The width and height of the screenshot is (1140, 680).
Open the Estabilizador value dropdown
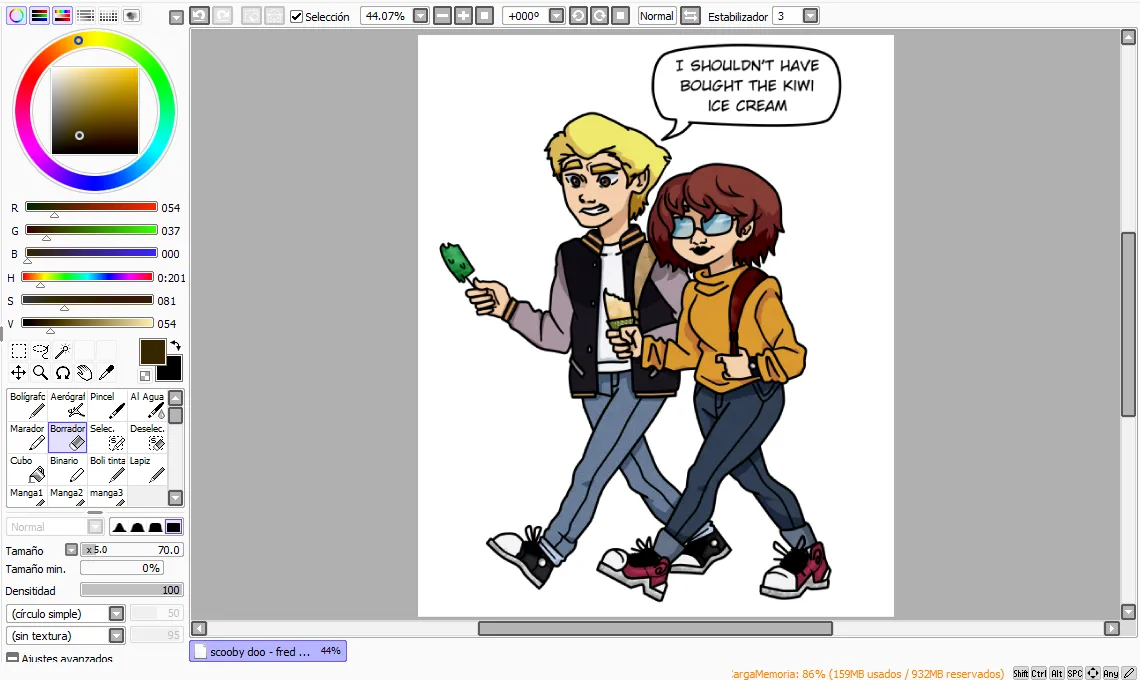[x=811, y=16]
